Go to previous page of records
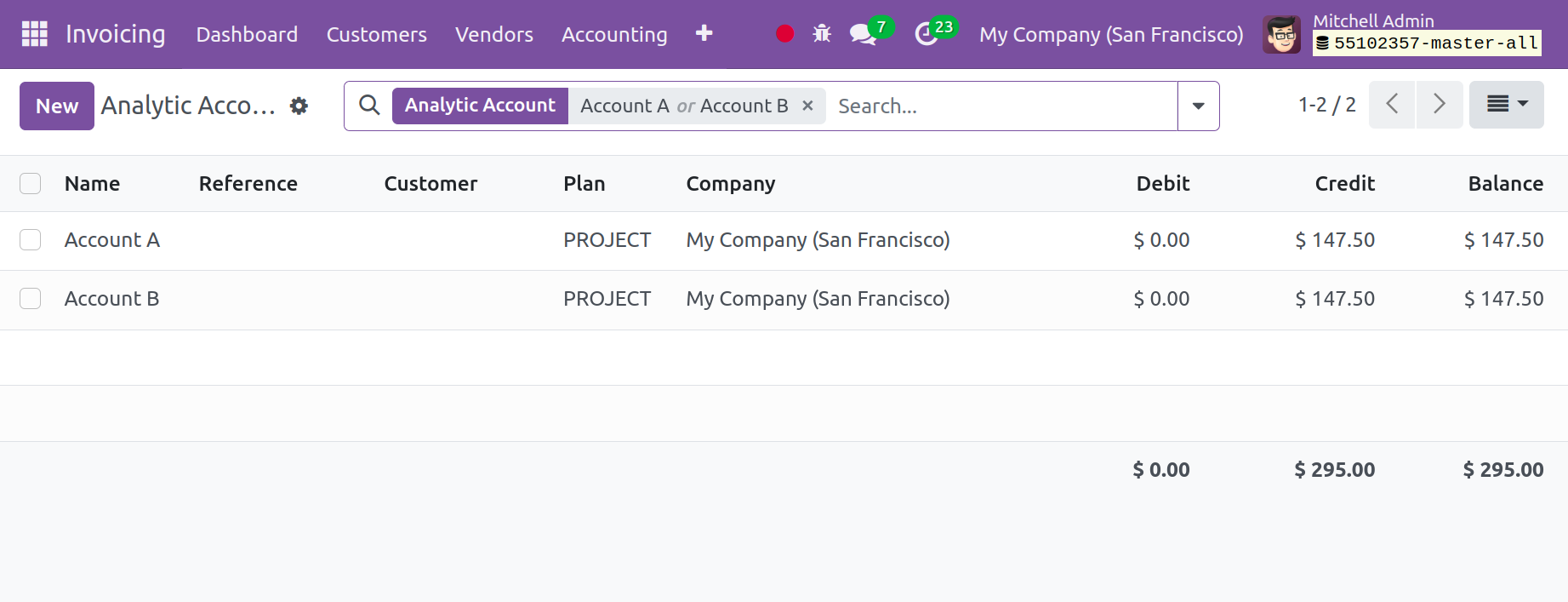 tap(1392, 105)
